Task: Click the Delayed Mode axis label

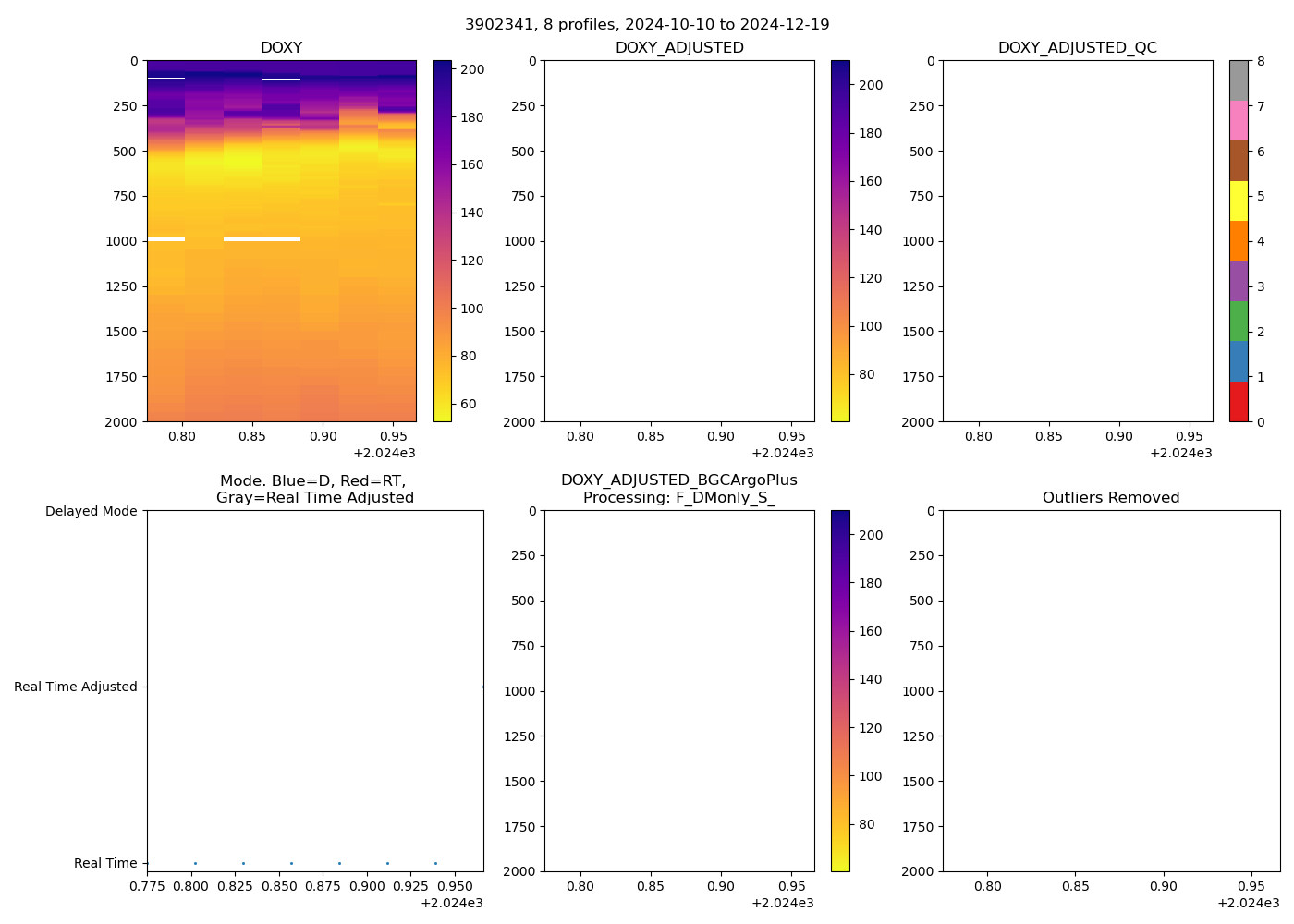Action: click(91, 511)
